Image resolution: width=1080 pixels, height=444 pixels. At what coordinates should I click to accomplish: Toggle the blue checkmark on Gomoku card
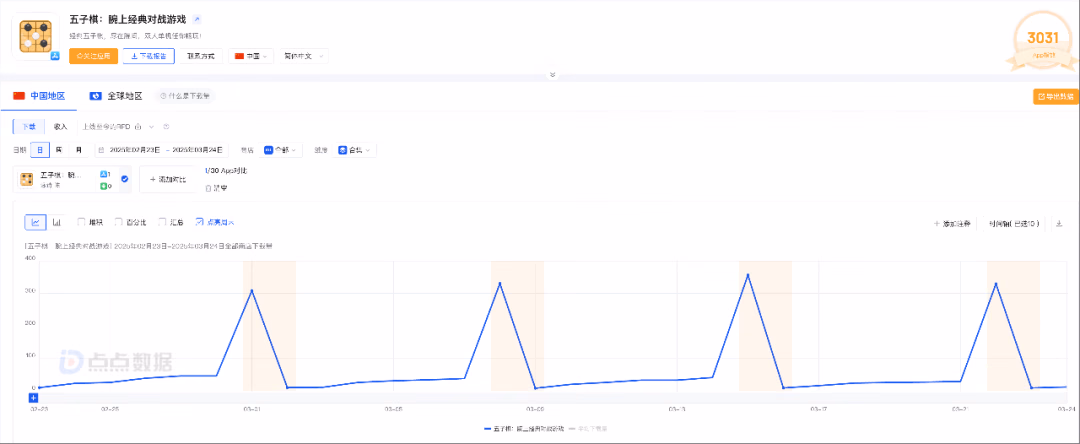(125, 179)
